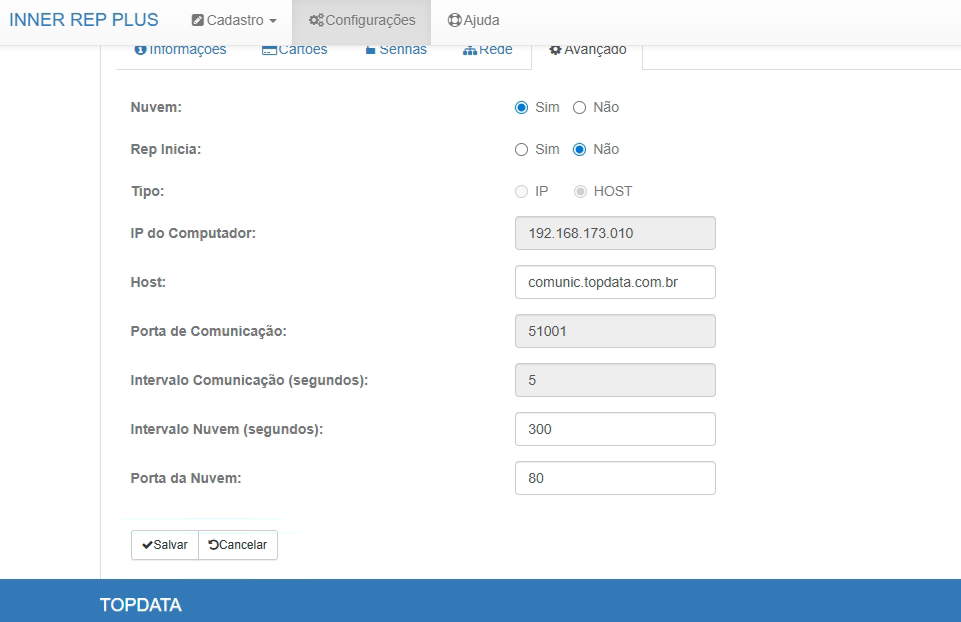Switch to the Cartões tab

pos(294,50)
